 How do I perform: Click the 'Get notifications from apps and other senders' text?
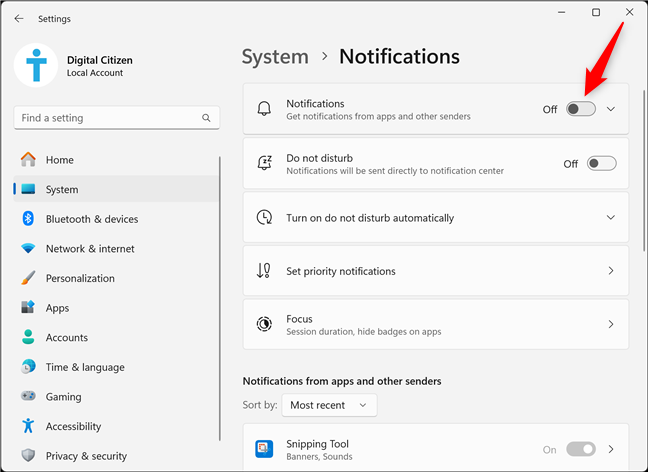point(378,117)
